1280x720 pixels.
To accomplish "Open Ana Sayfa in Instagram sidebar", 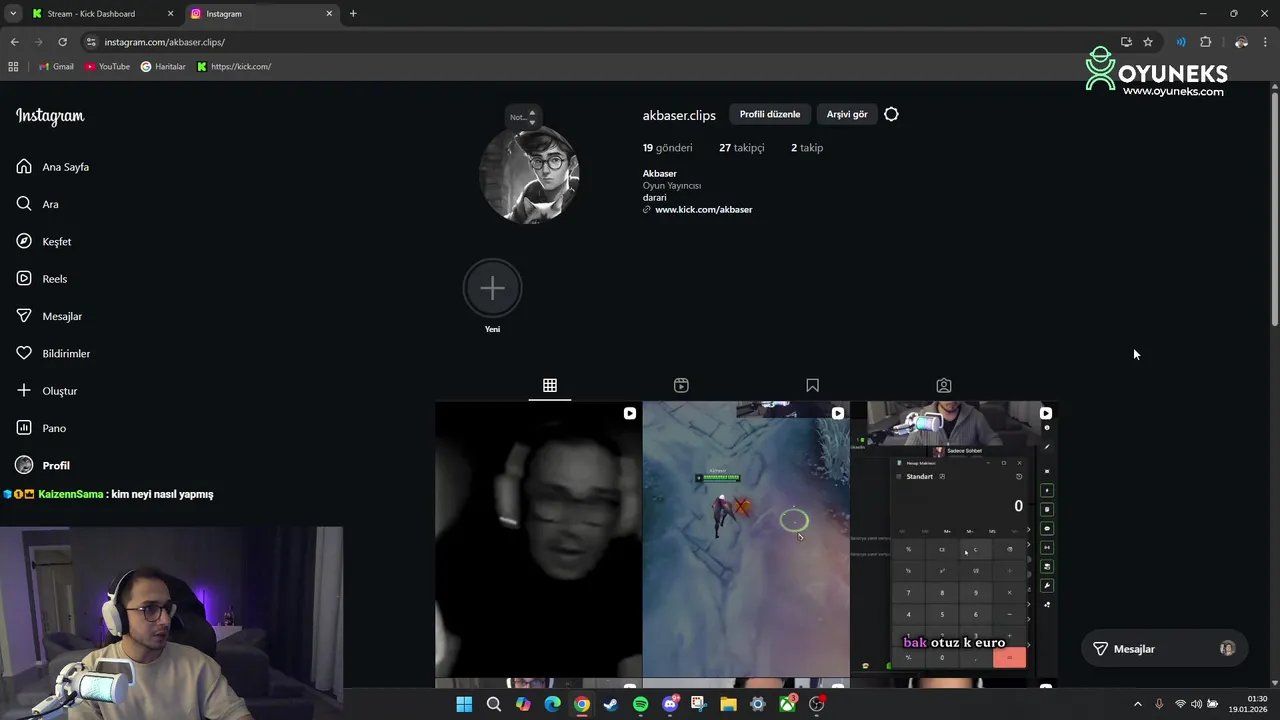I will [53, 167].
